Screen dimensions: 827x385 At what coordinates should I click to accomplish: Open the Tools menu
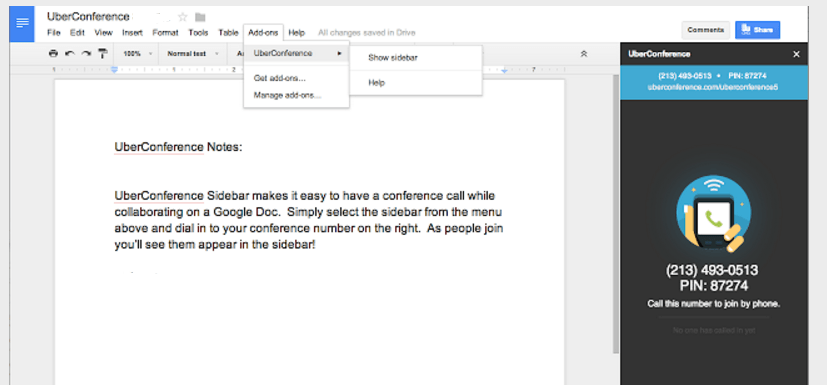click(198, 33)
